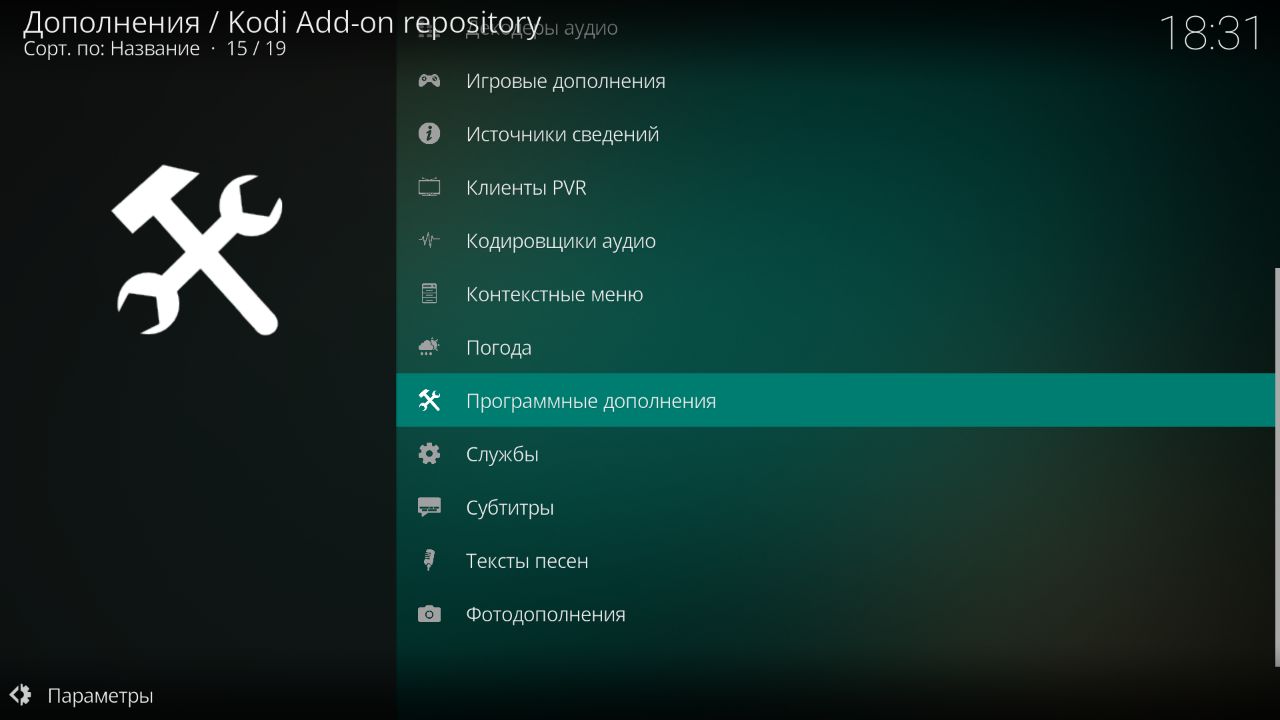This screenshot has width=1280, height=720.
Task: Click the subtitles icon beside Субтитры
Action: 429,507
